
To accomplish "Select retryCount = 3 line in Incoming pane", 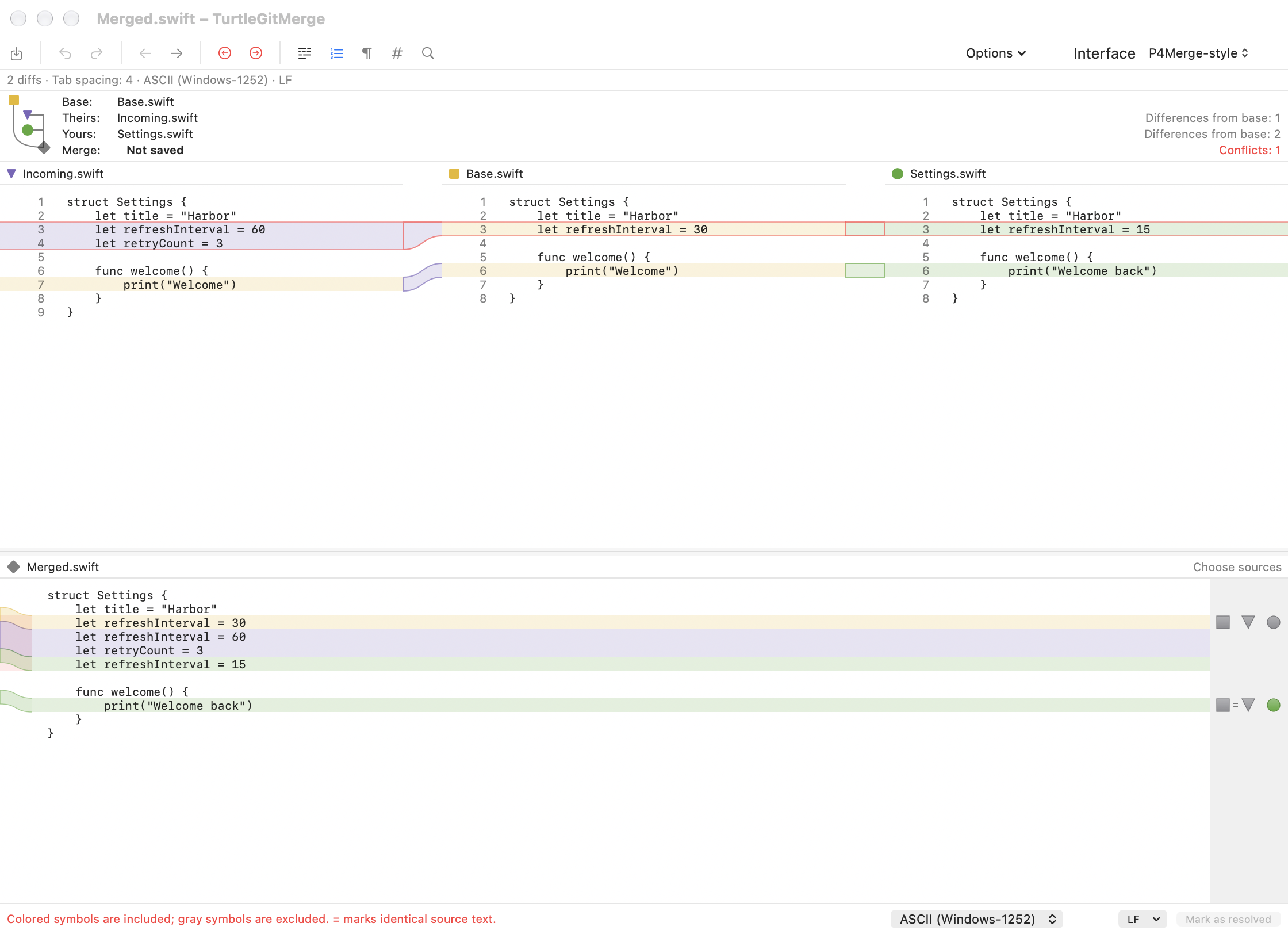I will 201,243.
